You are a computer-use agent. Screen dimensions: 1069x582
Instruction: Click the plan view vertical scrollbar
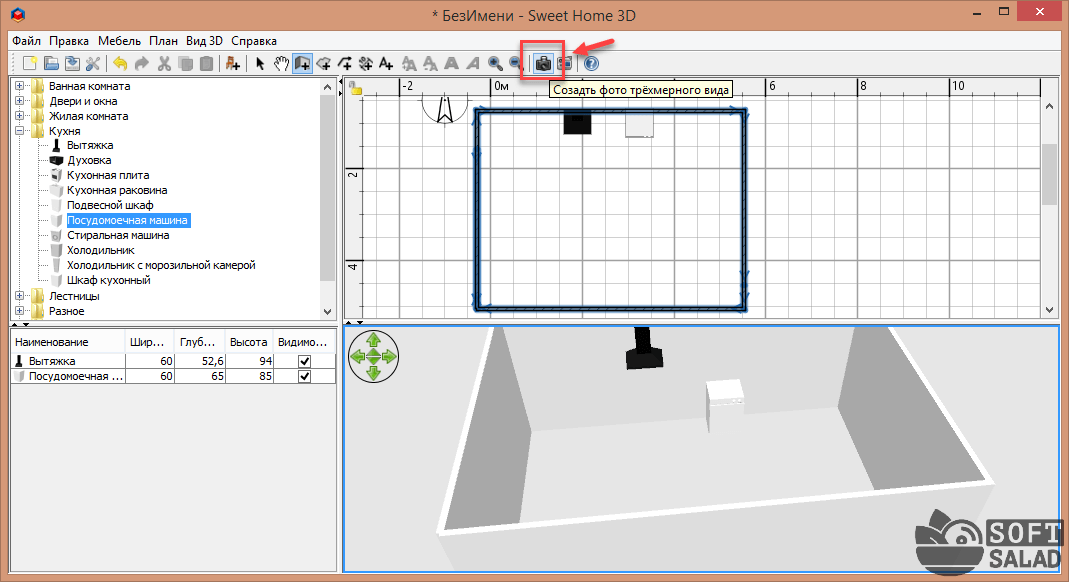tap(1049, 174)
